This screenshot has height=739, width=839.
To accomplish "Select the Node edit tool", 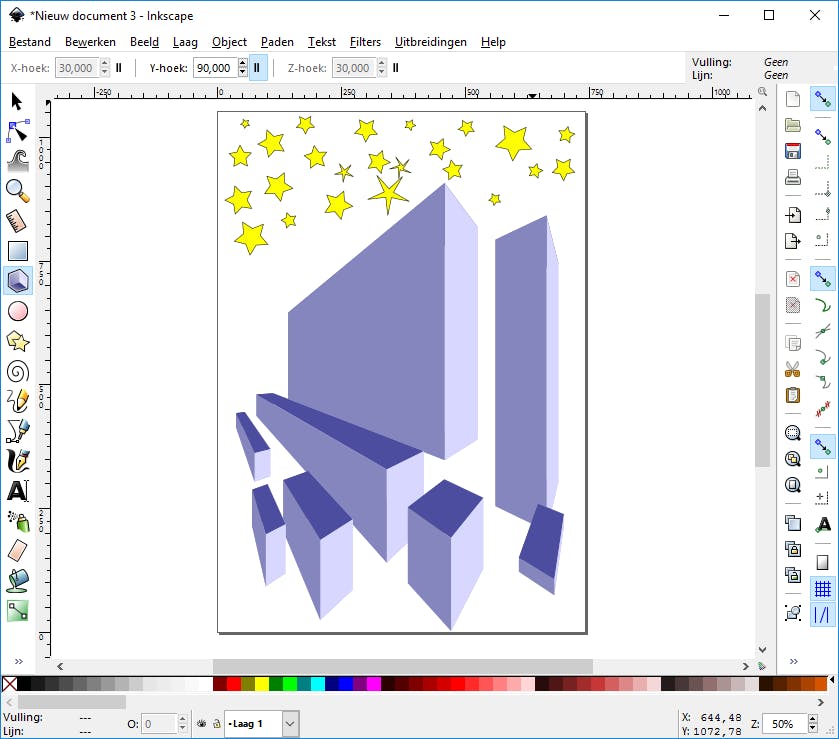I will (18, 130).
